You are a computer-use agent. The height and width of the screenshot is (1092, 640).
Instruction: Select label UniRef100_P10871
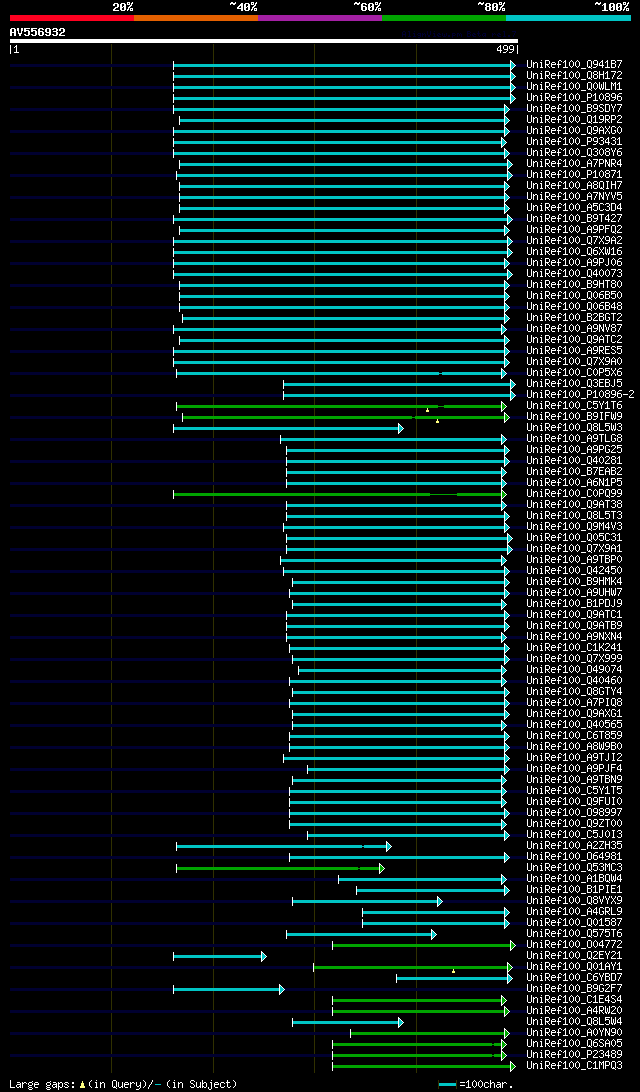click(x=575, y=175)
